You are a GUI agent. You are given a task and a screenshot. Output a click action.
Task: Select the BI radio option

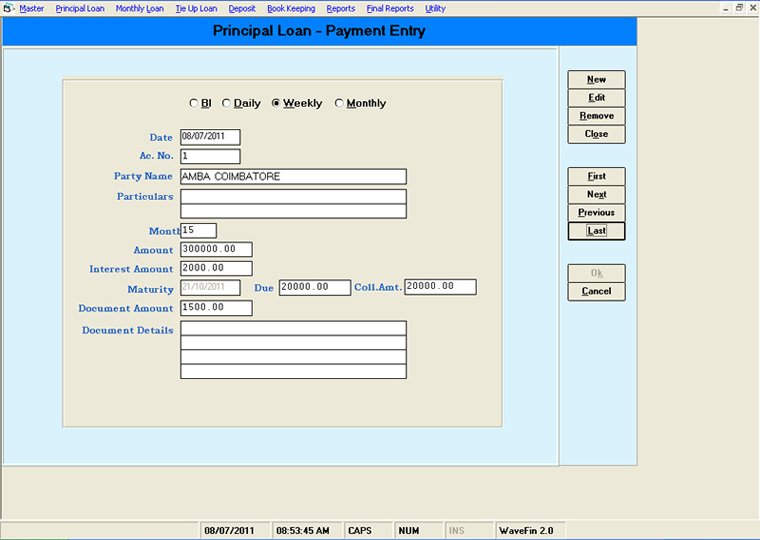pos(194,103)
